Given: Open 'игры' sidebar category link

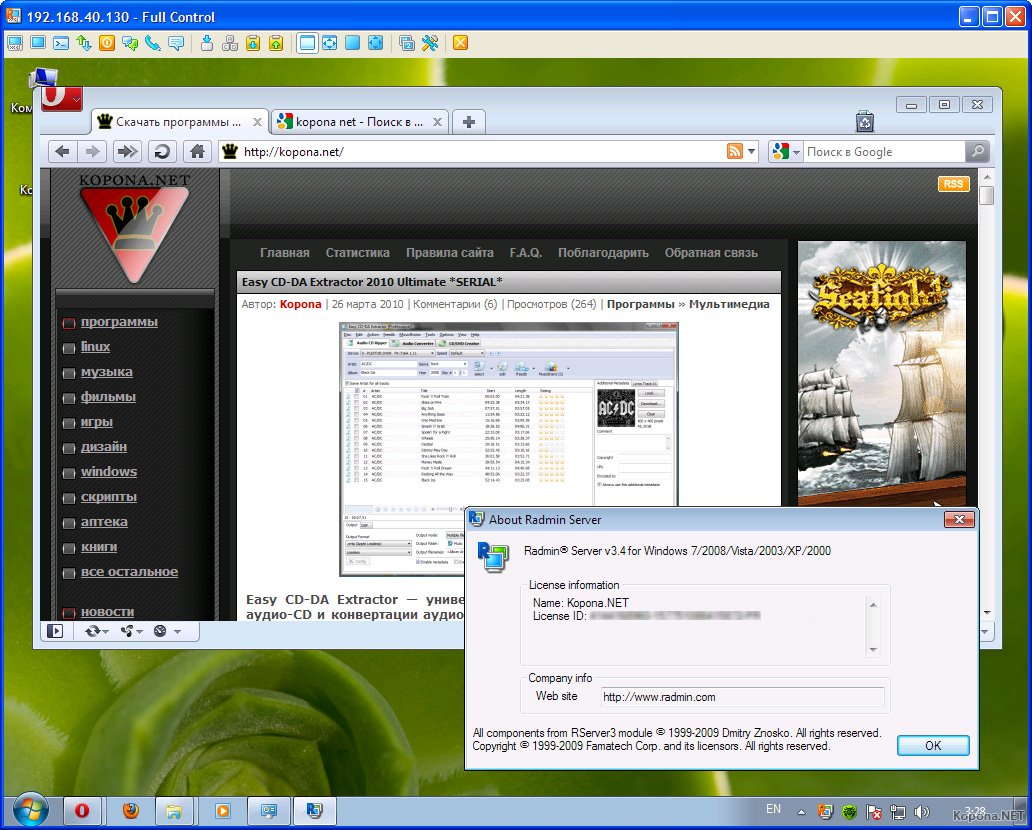Looking at the screenshot, I should pyautogui.click(x=97, y=422).
